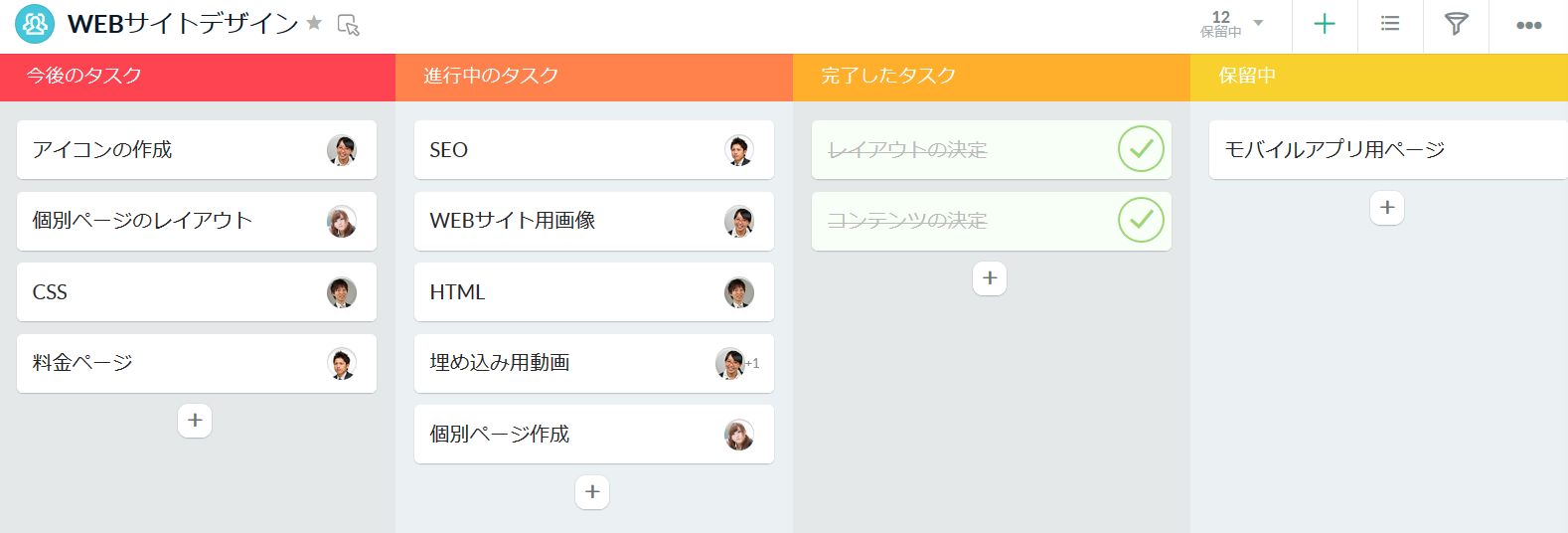Add a task under 保留中 column
This screenshot has width=1568, height=533.
[x=1387, y=208]
